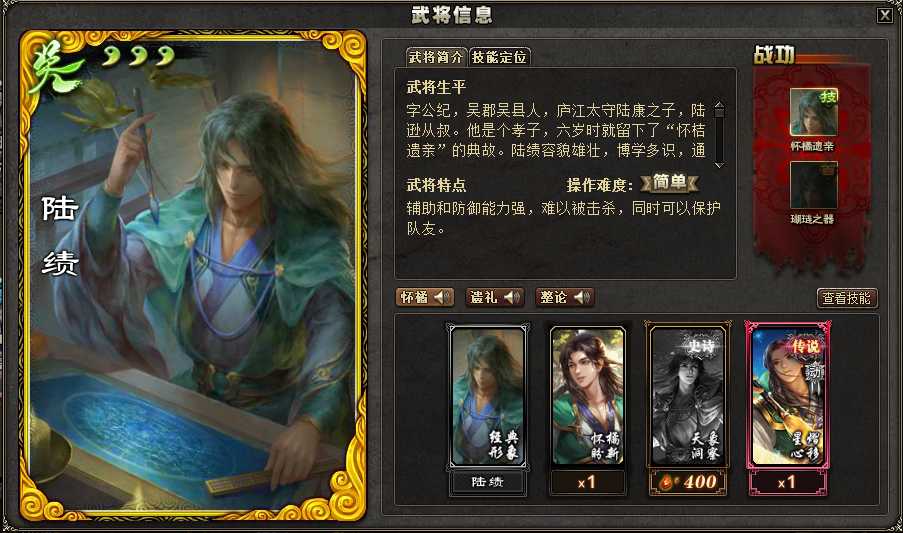Open the 查看技能 button
This screenshot has height=533, width=903.
pos(847,298)
